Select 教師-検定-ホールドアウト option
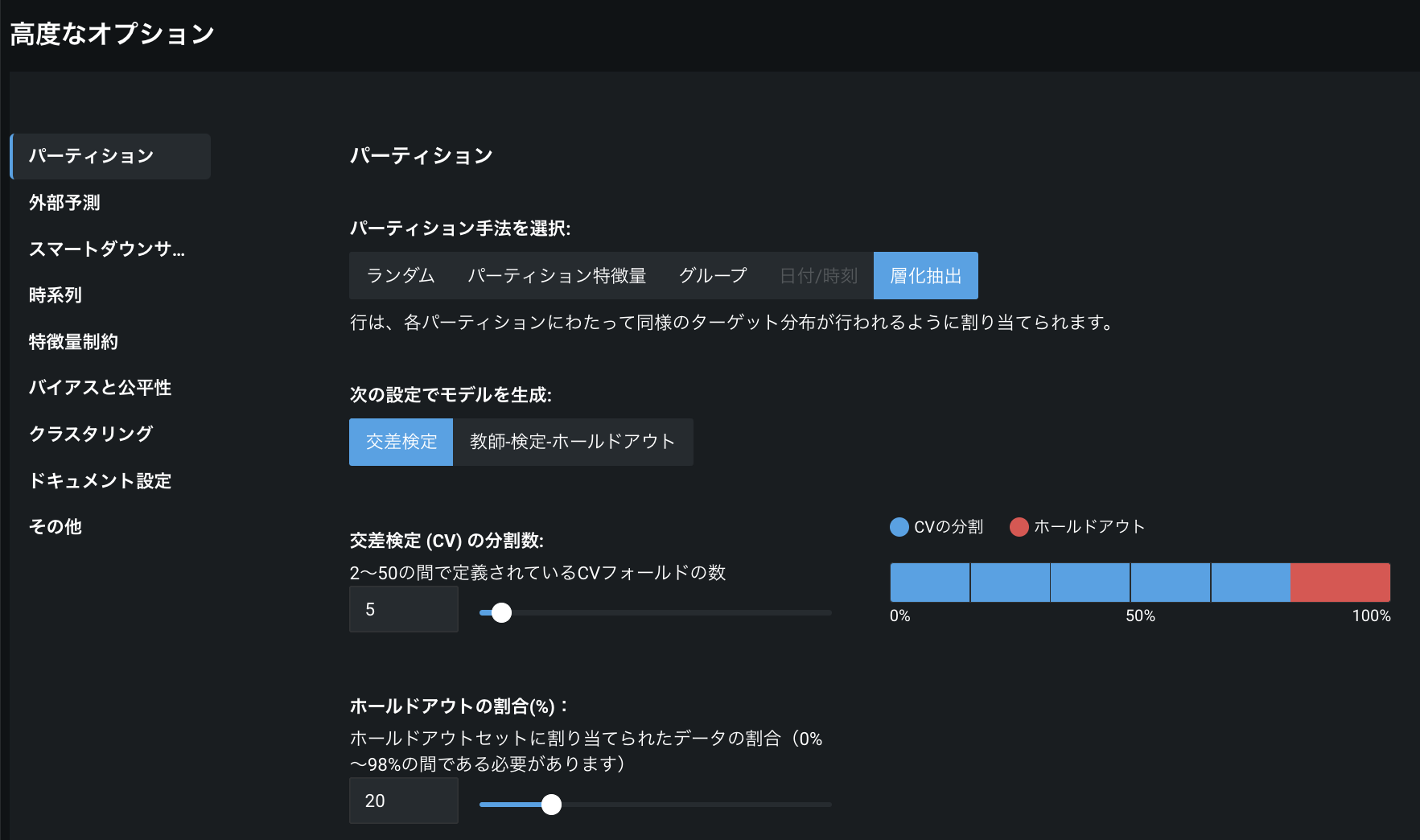The height and width of the screenshot is (840, 1420). pyautogui.click(x=572, y=442)
